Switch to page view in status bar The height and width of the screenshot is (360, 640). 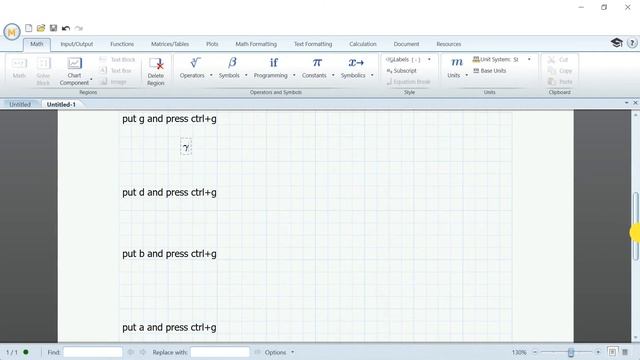click(612, 352)
